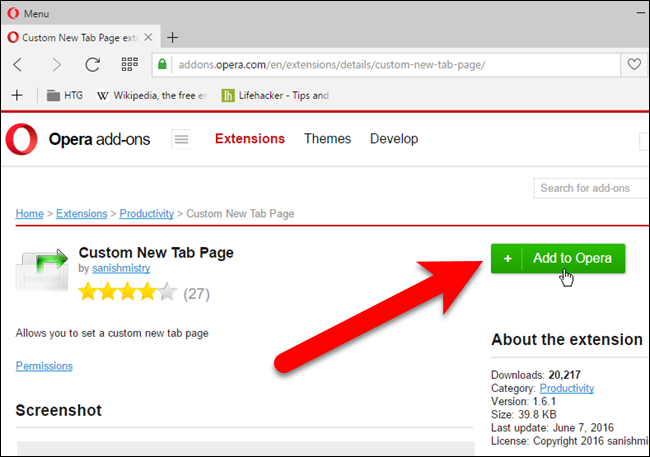The width and height of the screenshot is (650, 457).
Task: Click the Version 1.6.1 text
Action: (523, 401)
